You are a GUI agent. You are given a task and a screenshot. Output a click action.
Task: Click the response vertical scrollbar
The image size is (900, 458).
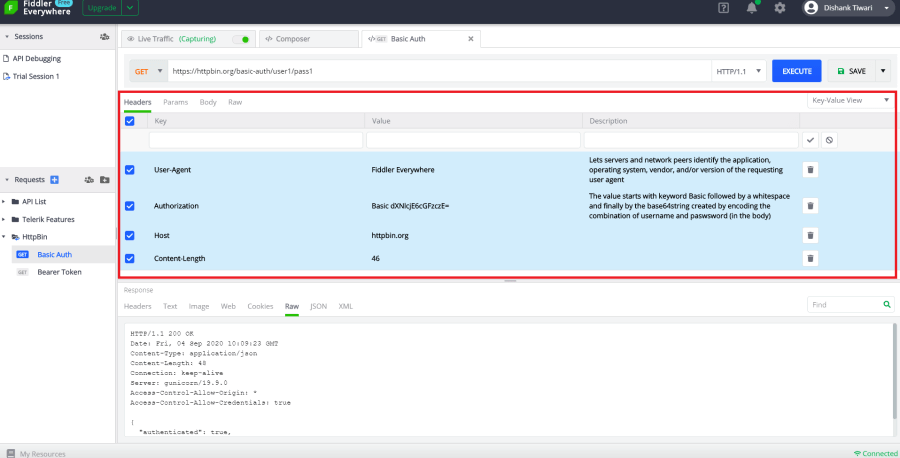pos(893,371)
